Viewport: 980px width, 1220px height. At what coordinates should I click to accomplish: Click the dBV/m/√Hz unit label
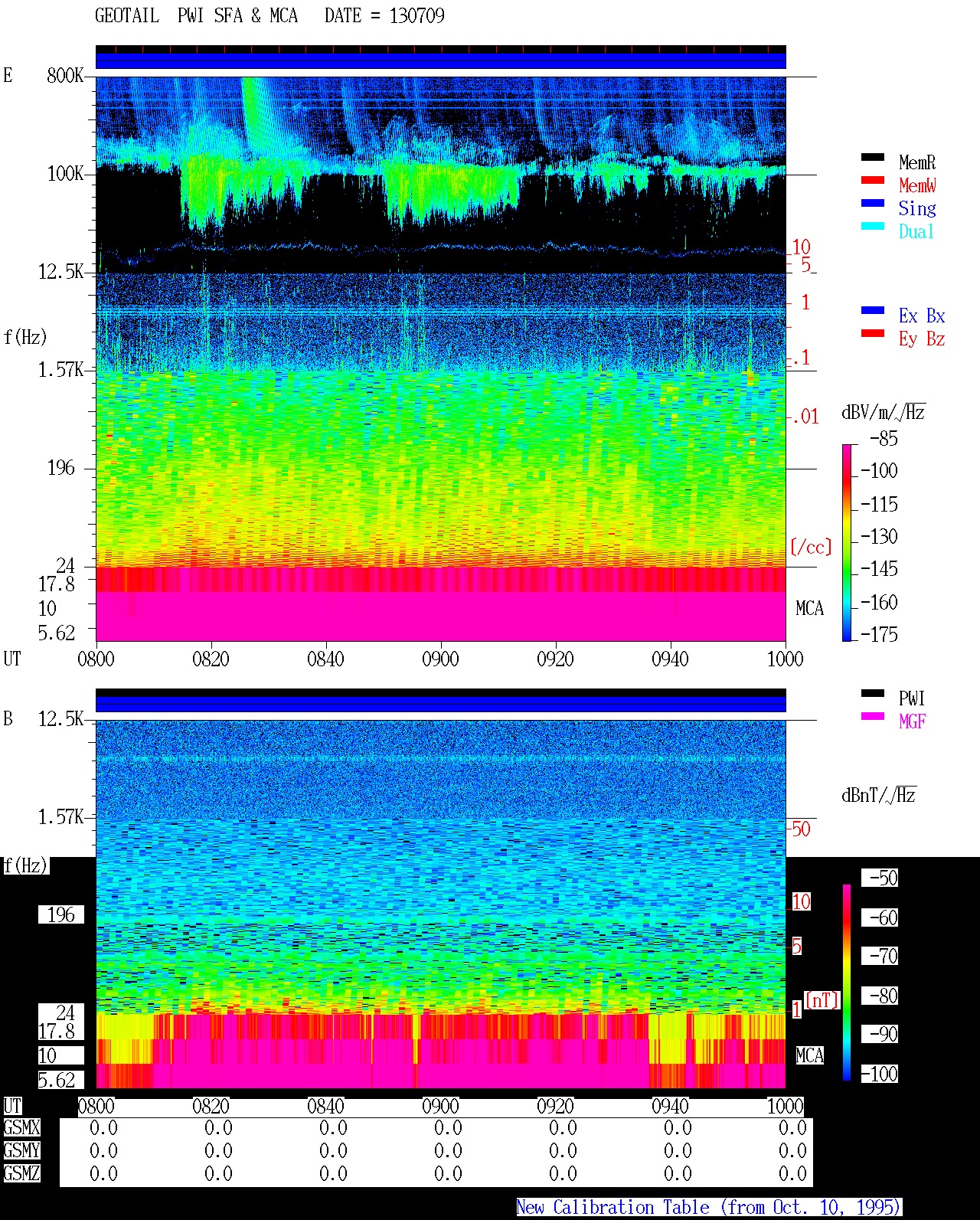884,412
